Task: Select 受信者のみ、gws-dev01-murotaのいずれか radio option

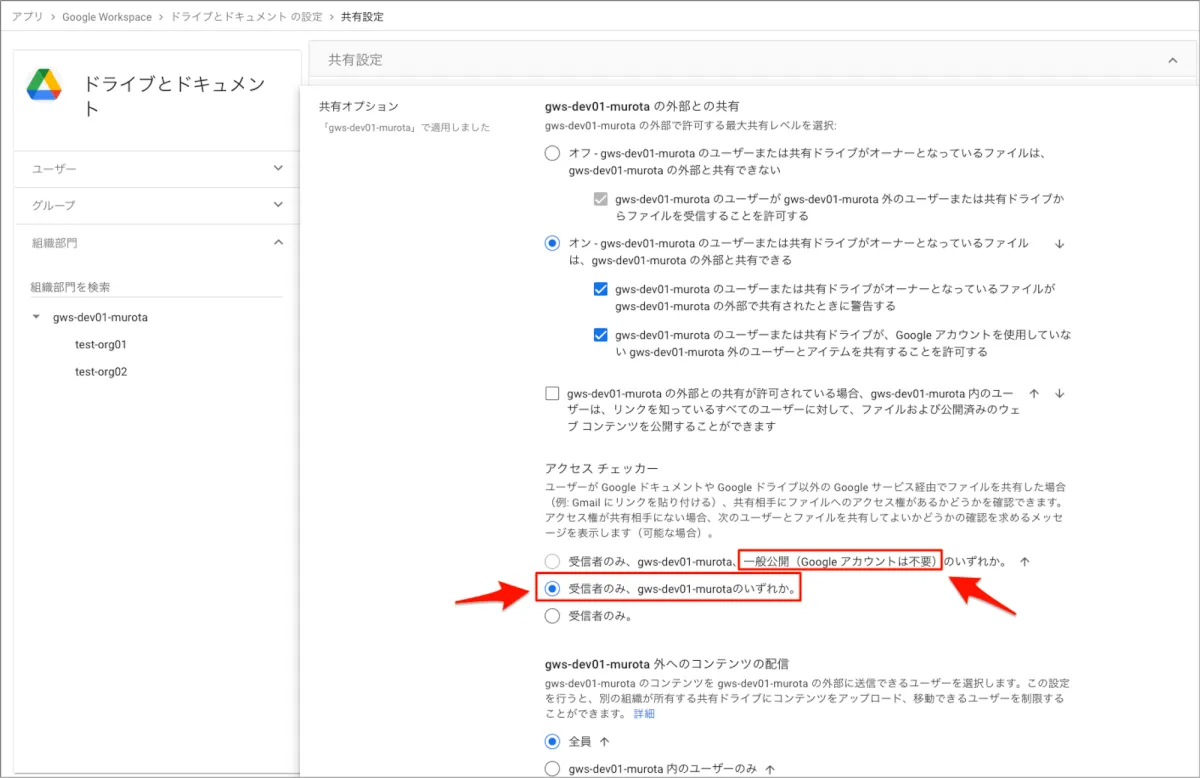Action: pos(552,589)
